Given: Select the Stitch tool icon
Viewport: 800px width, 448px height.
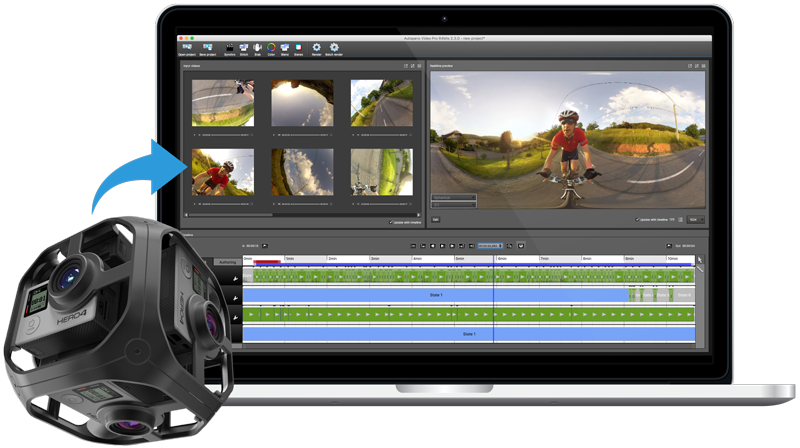Looking at the screenshot, I should tap(243, 48).
